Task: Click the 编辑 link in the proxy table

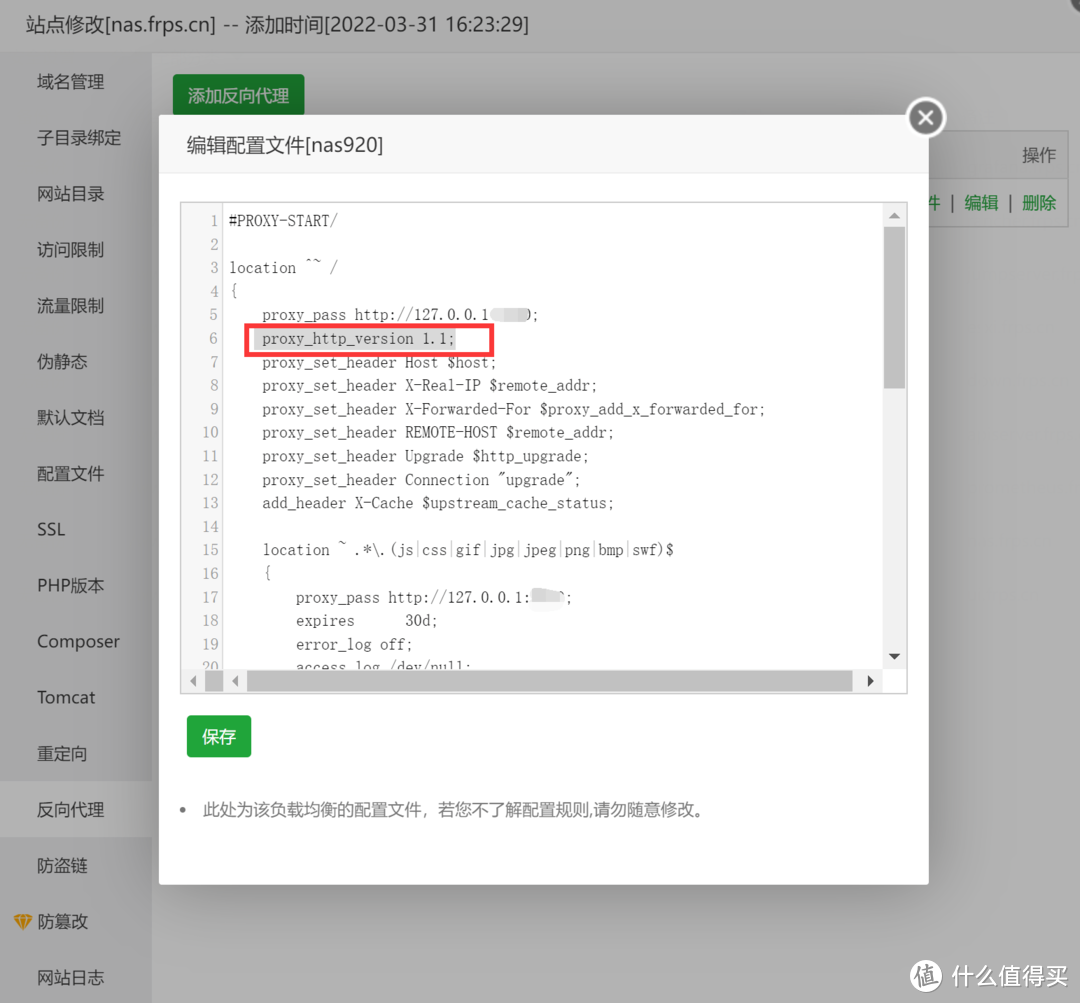Action: pos(981,203)
